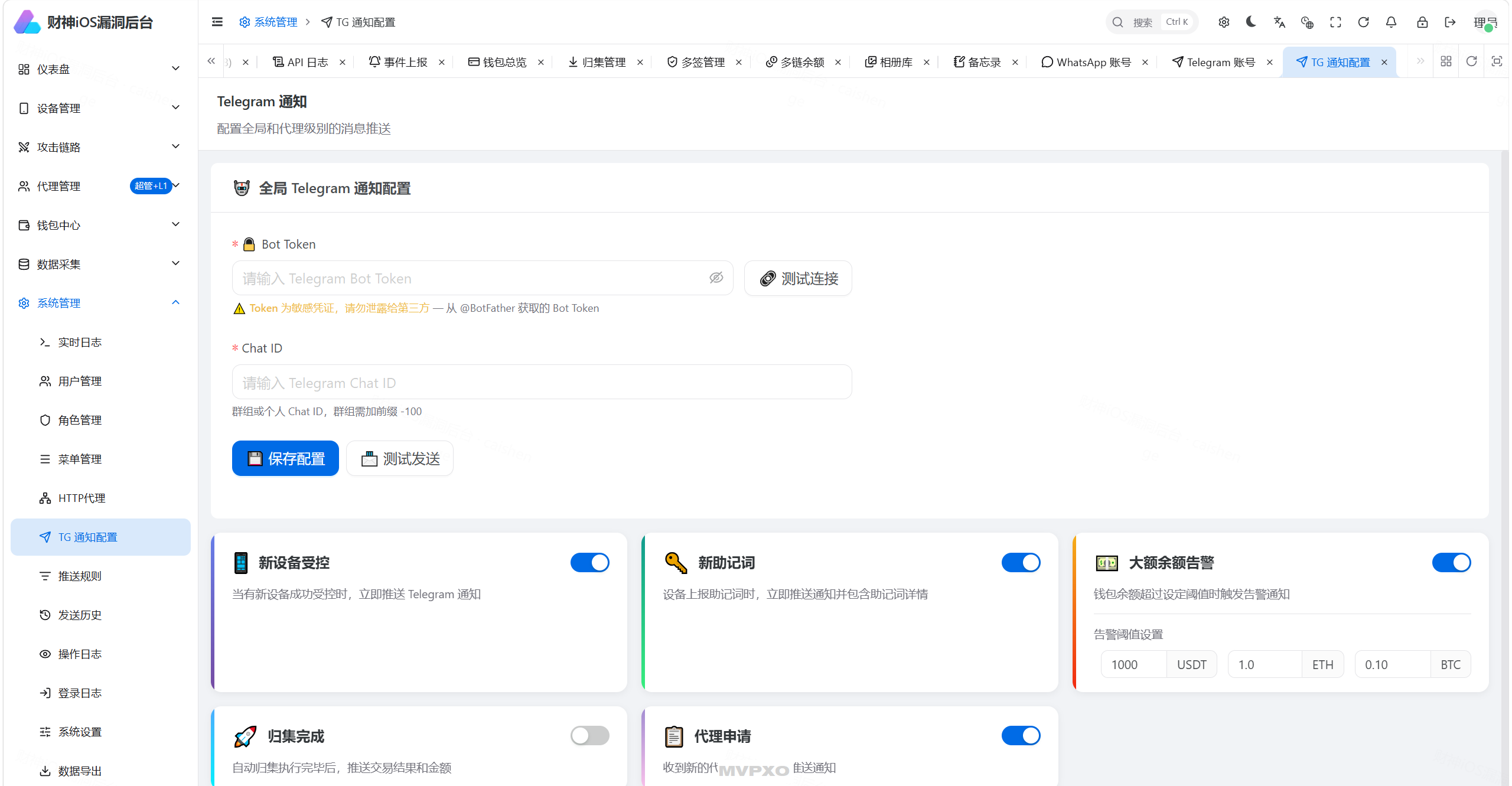
Task: Close the TG 通知配置 tab
Action: tap(1384, 62)
